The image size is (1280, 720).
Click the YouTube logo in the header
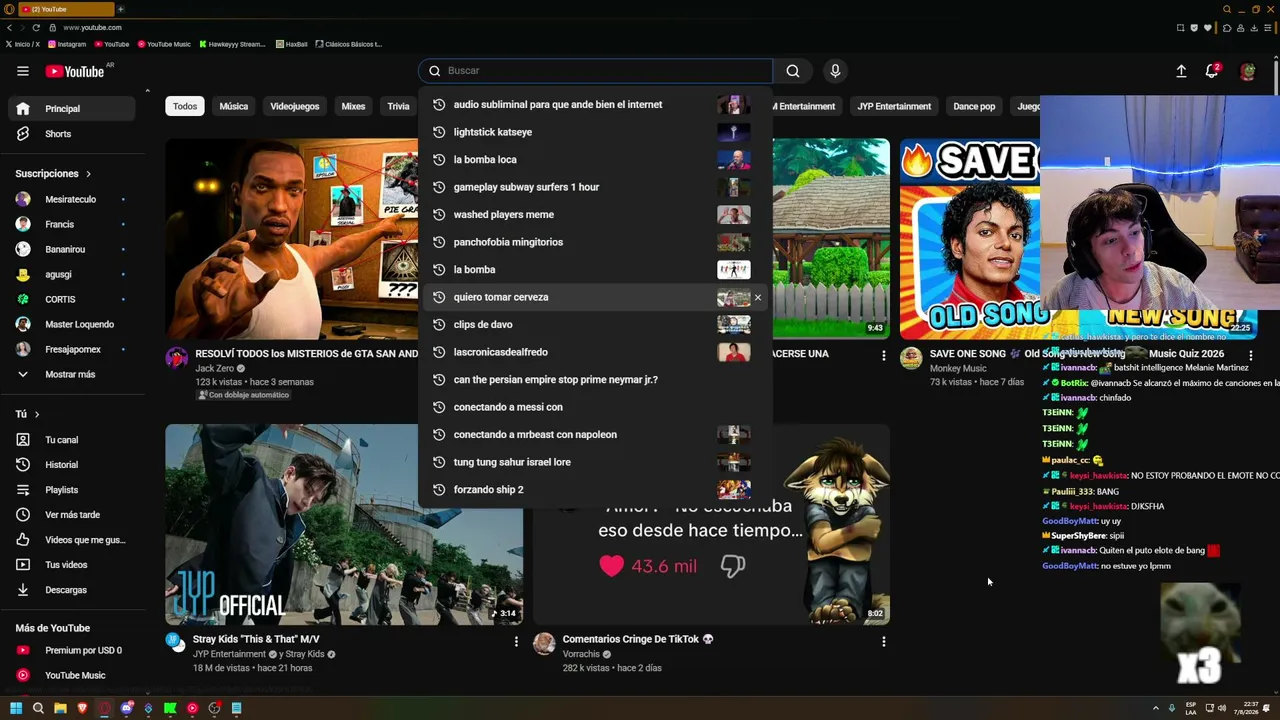tap(75, 71)
